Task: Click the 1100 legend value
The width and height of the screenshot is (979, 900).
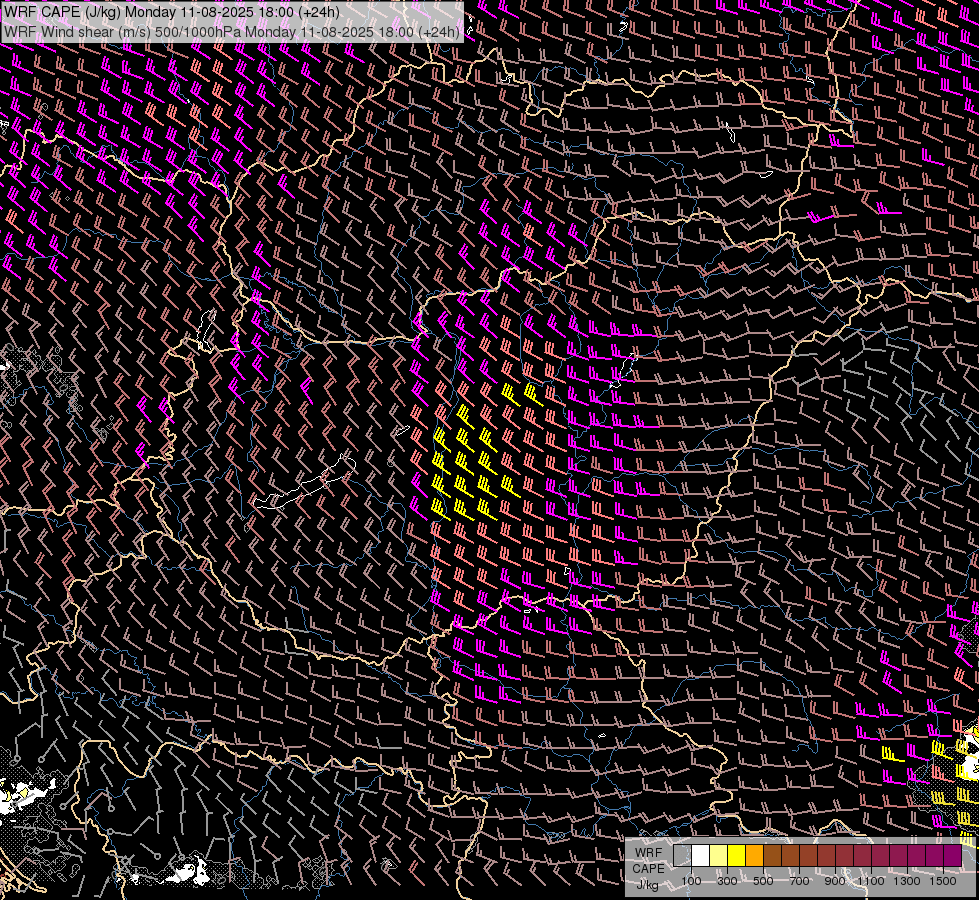Action: coord(871,881)
